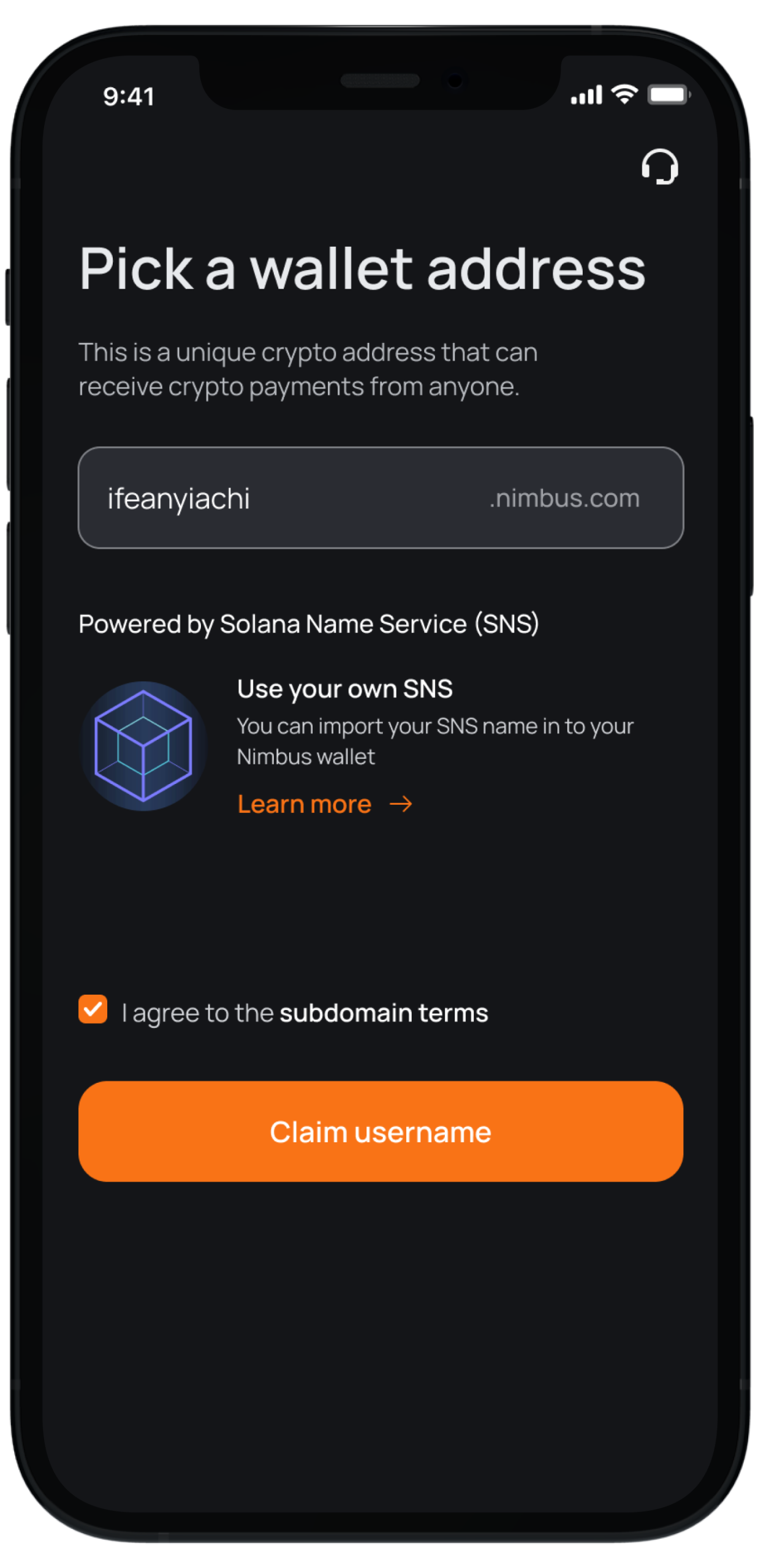Tap the Wi-Fi status icon
Image resolution: width=758 pixels, height=1568 pixels.
click(x=624, y=94)
